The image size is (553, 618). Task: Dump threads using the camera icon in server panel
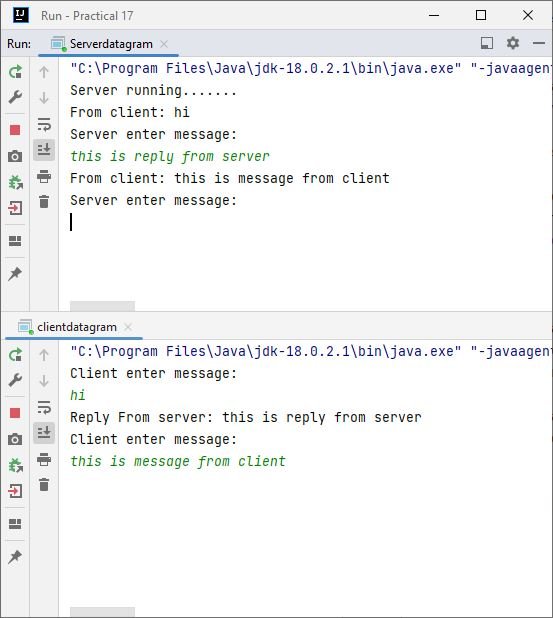15,156
